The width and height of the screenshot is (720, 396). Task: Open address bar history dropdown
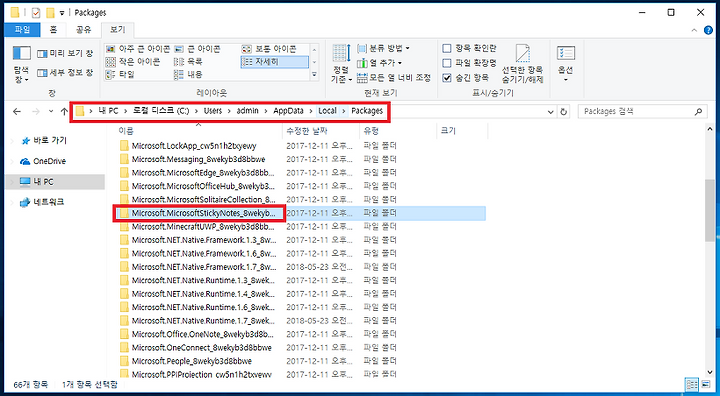tap(551, 111)
